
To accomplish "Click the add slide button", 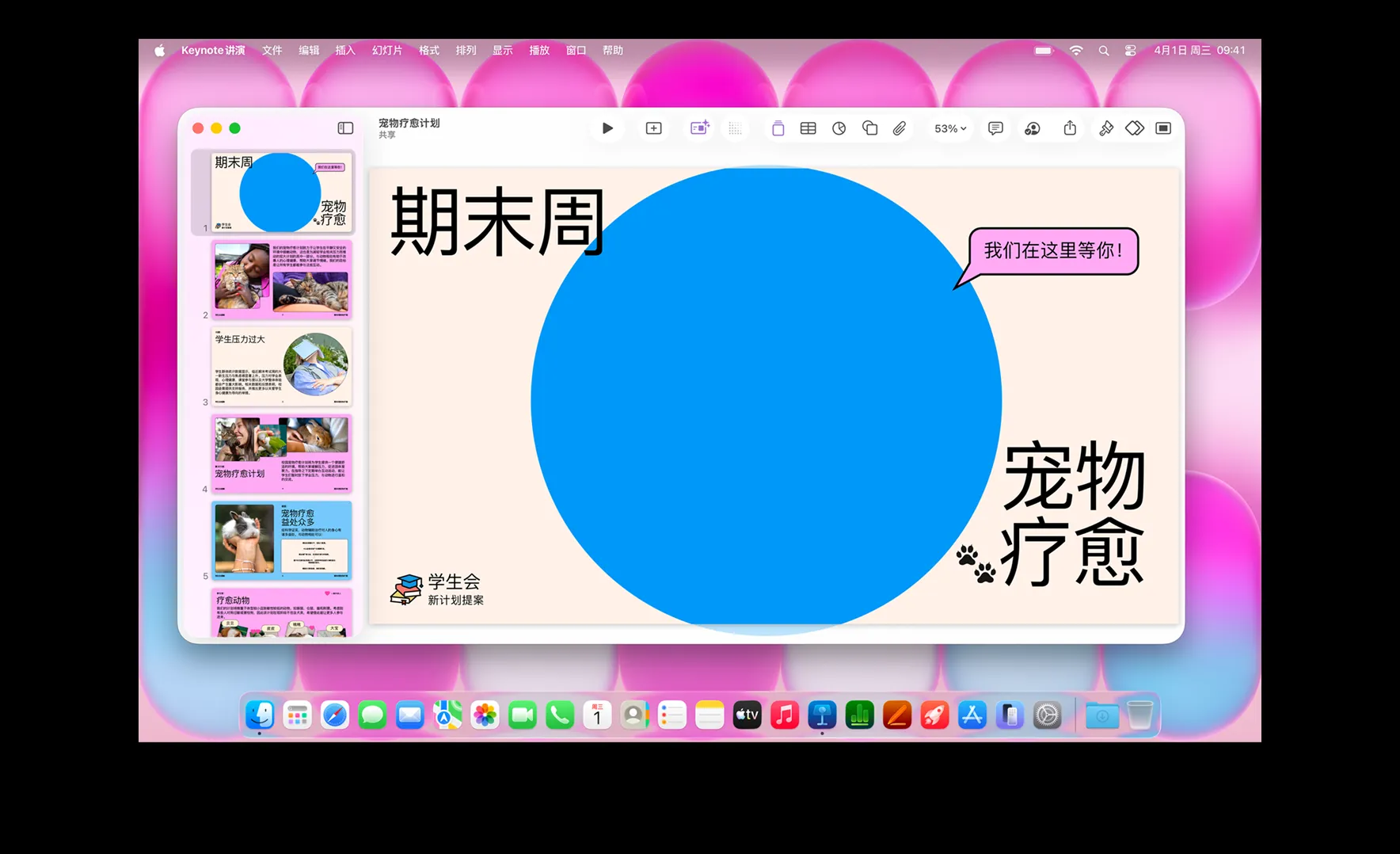I will point(653,128).
